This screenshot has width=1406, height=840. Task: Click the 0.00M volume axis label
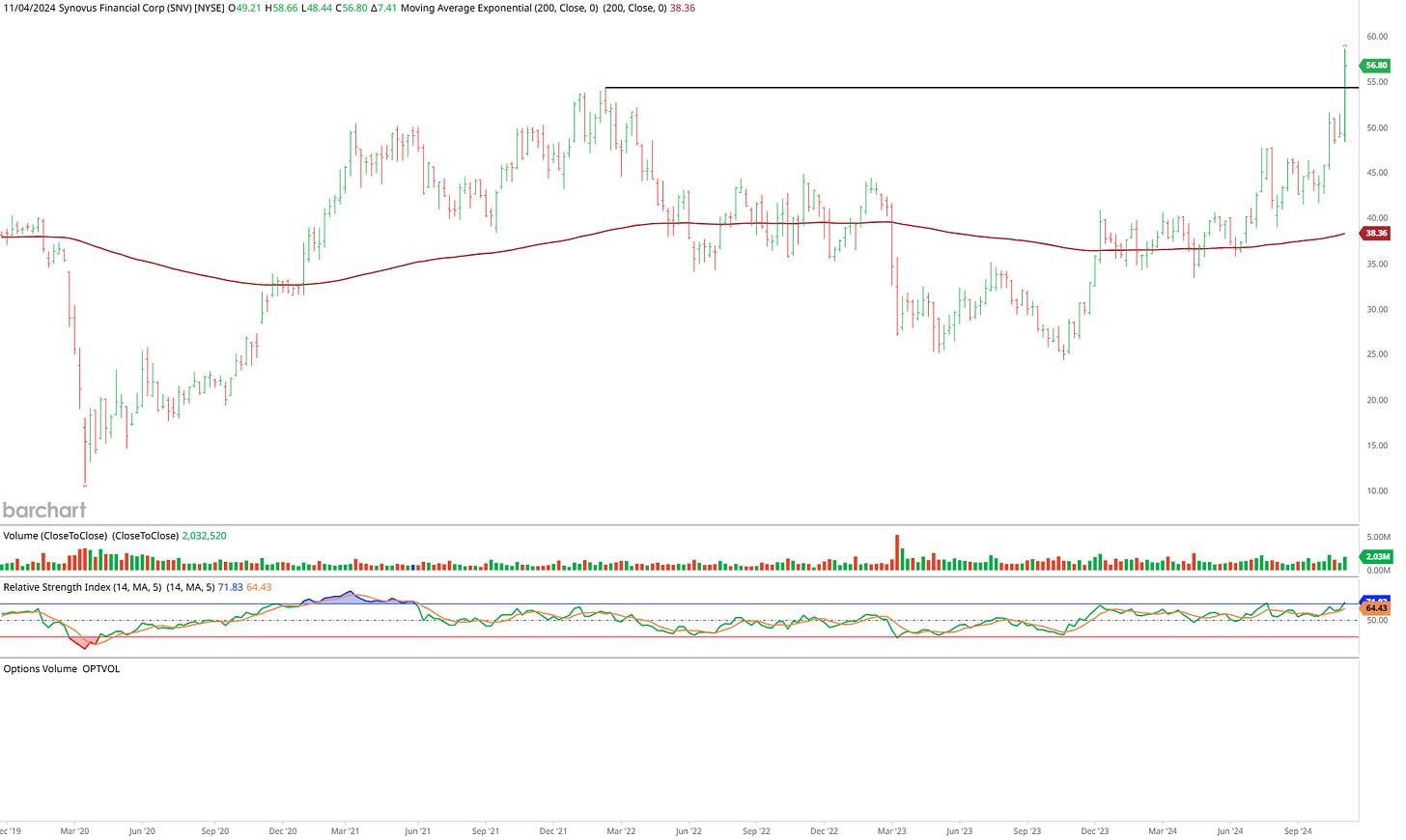(1378, 571)
